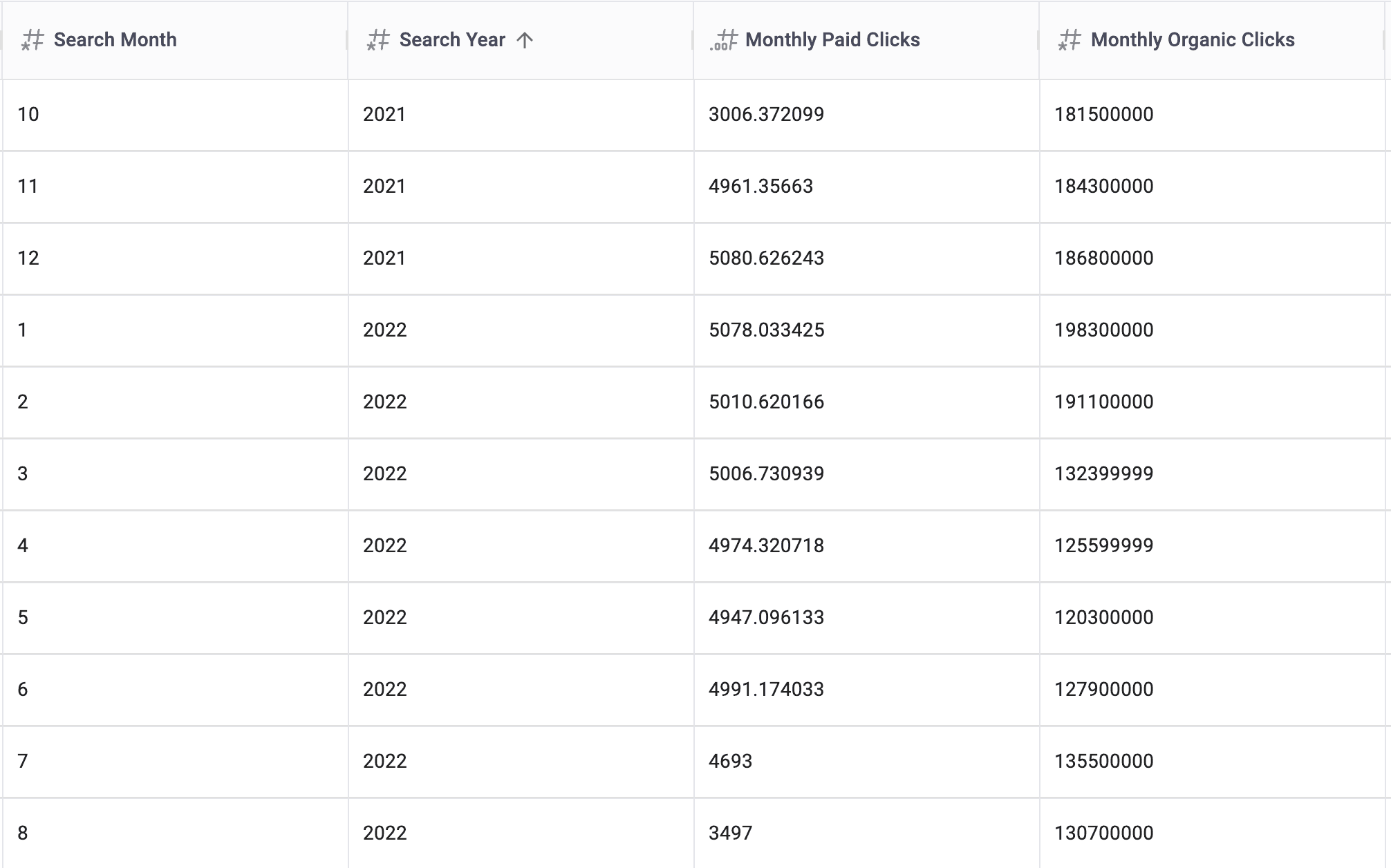Select the cell showing 3006.372099
Screen dimensions: 1391x868
[766, 114]
